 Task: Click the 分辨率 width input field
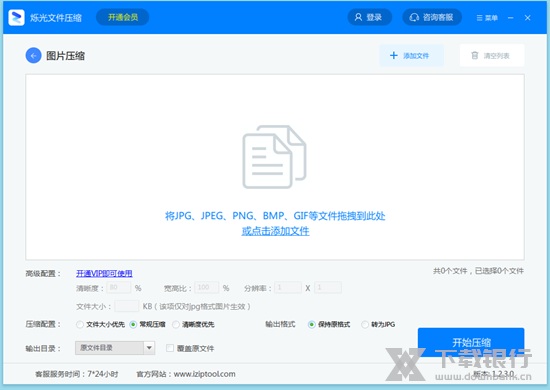pos(288,288)
